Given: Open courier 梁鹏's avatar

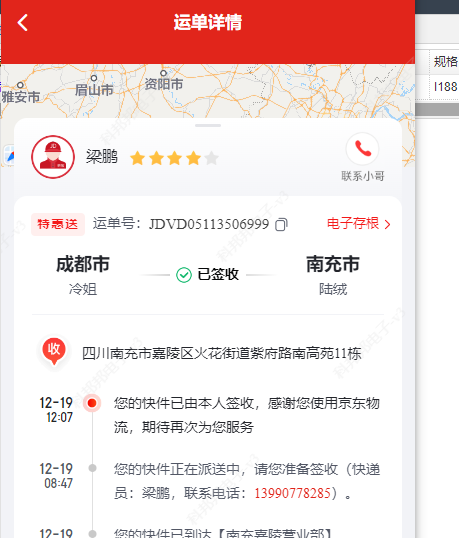Looking at the screenshot, I should [53, 157].
